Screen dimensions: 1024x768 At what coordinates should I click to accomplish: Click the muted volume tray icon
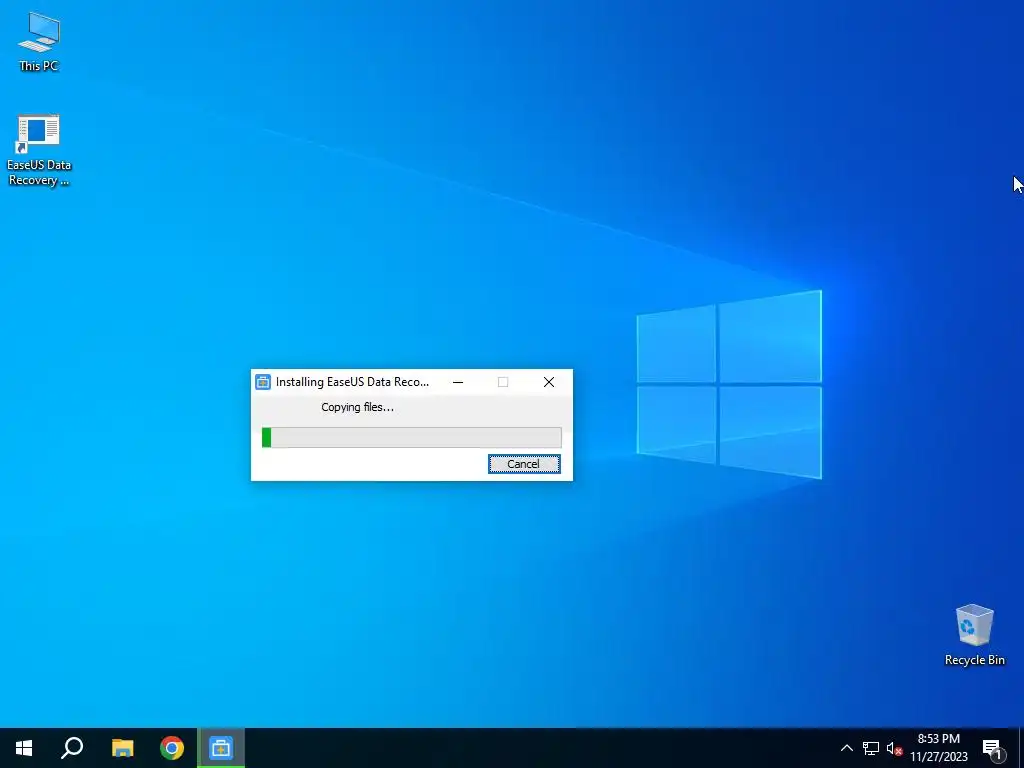[x=894, y=748]
